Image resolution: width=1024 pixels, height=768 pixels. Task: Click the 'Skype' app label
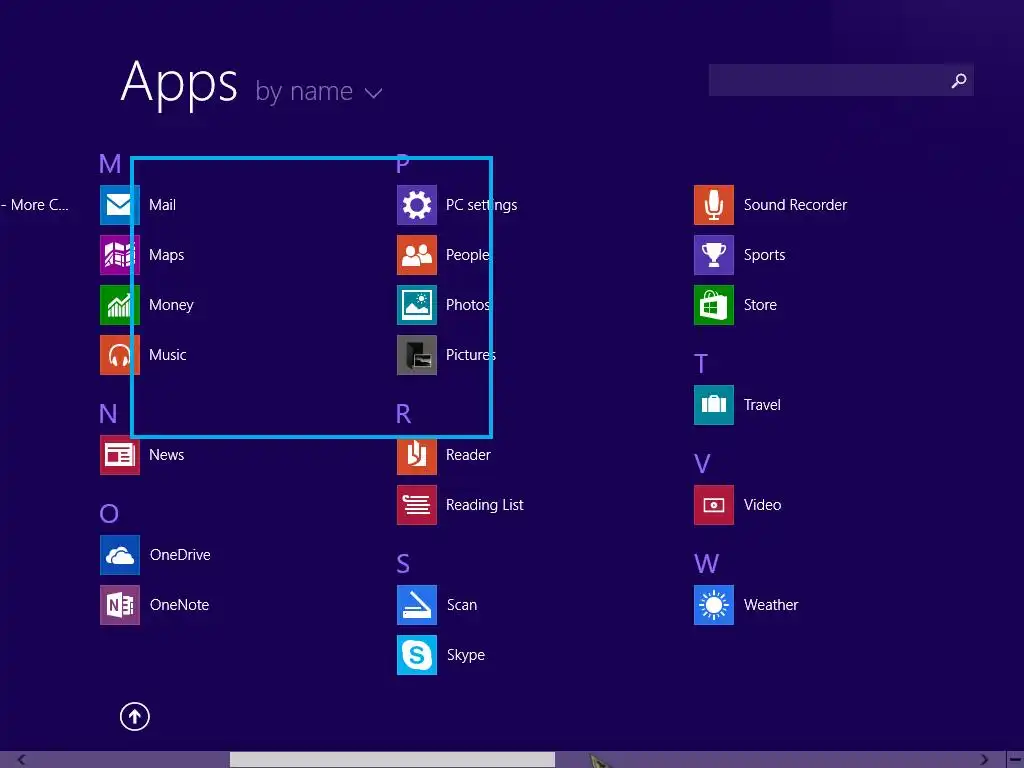(x=466, y=655)
